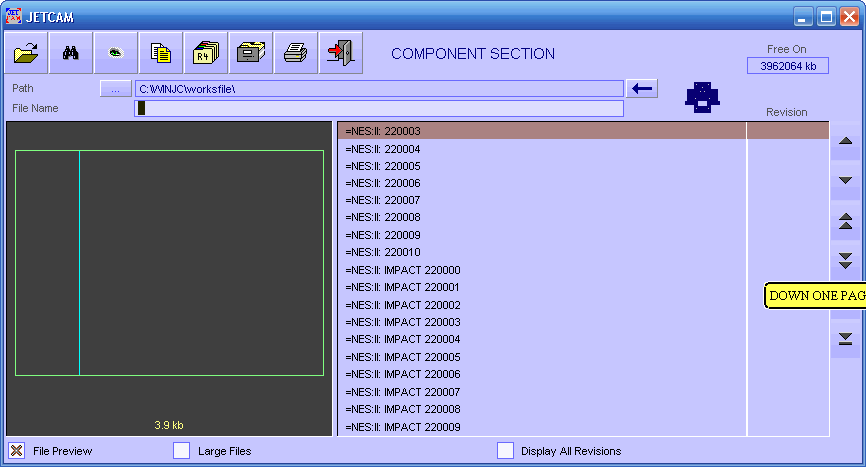Uncheck the File Preview checkbox
This screenshot has width=866, height=467.
pyautogui.click(x=17, y=450)
